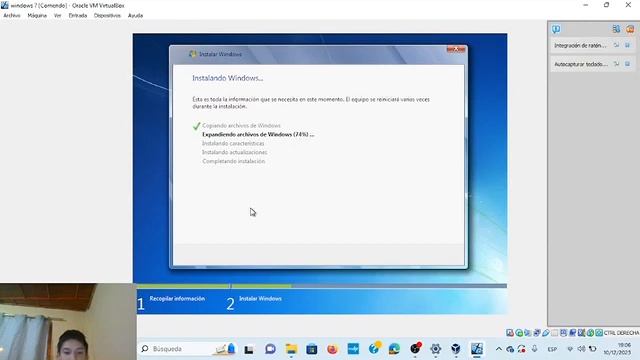Launch Firefox from the taskbar

(x=332, y=349)
